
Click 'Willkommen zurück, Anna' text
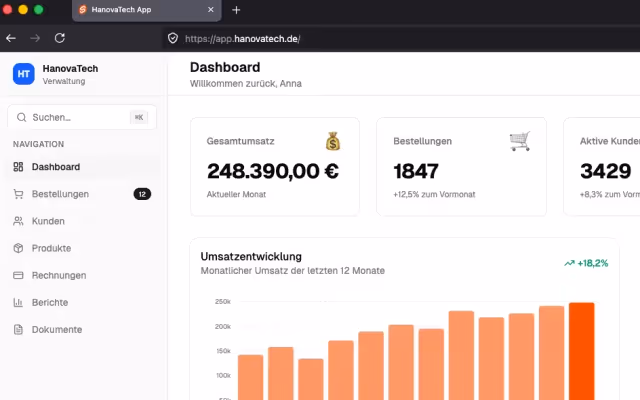[246, 84]
